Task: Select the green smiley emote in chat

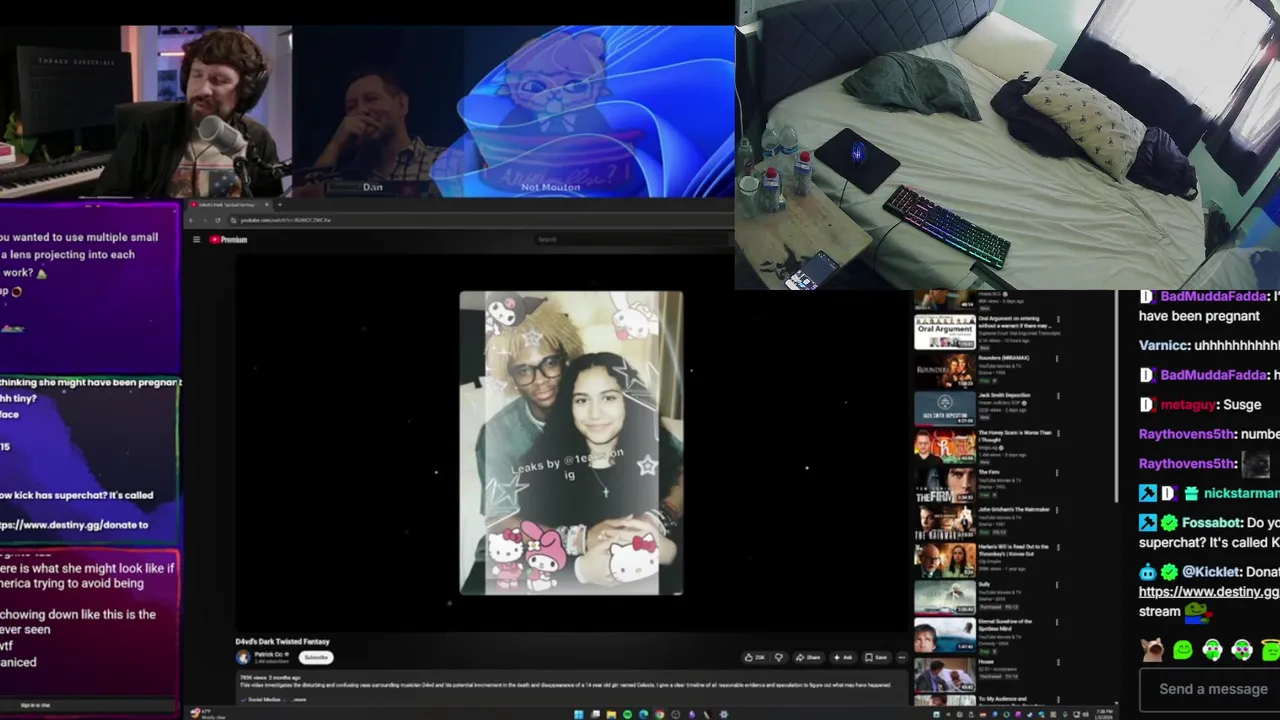Action: (1183, 651)
